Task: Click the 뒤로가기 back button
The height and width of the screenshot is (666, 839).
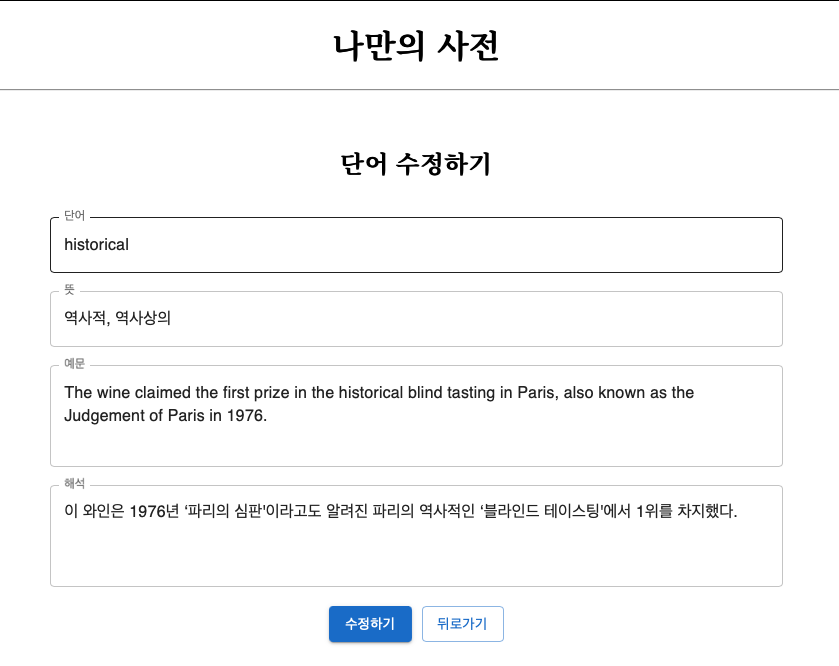Action: tap(463, 624)
